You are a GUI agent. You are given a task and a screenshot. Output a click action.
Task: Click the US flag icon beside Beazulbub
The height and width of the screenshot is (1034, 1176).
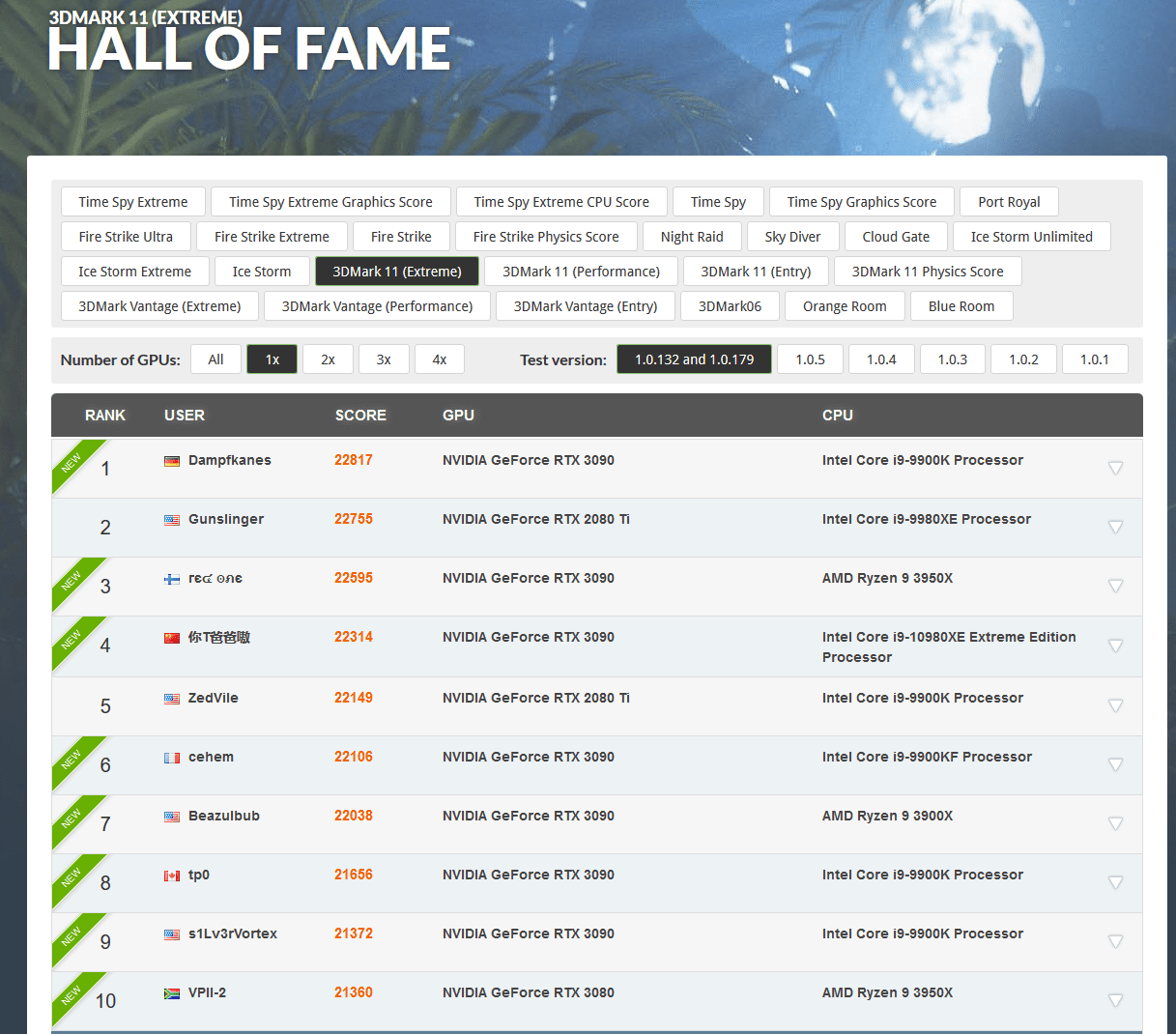coord(172,817)
